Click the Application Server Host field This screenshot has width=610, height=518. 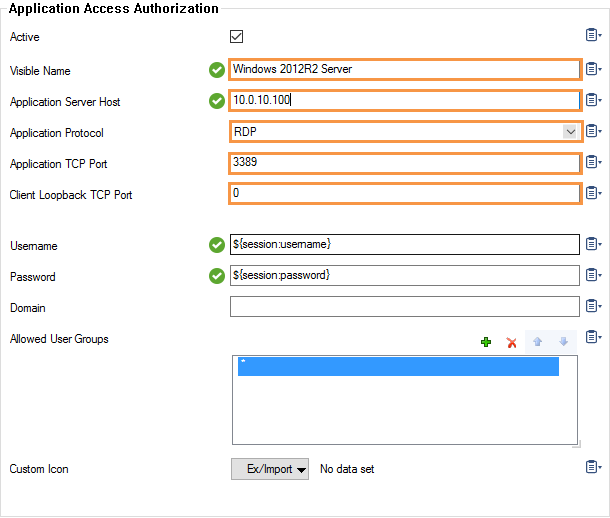[x=405, y=100]
